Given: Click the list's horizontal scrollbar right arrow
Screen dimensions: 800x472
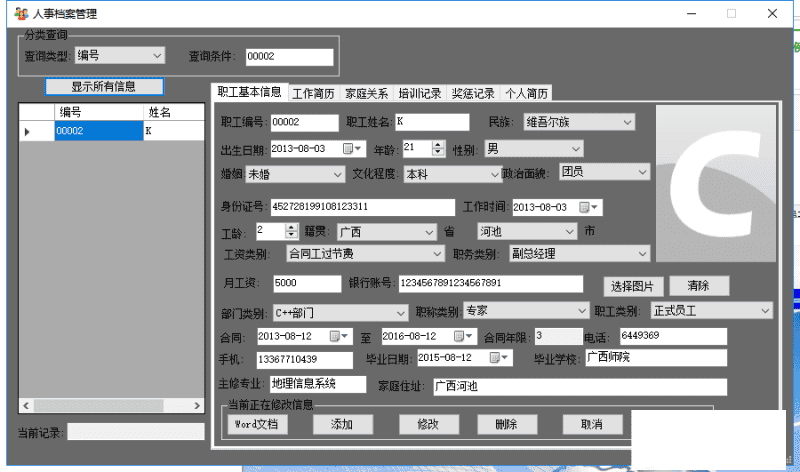Looking at the screenshot, I should tap(197, 406).
